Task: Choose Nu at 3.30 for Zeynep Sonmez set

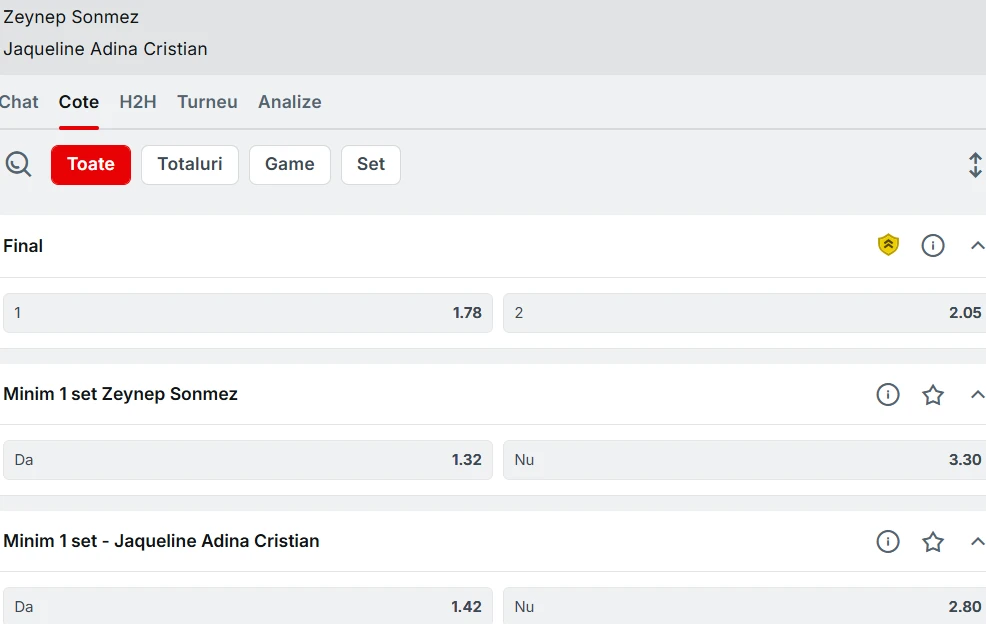Action: coord(745,460)
